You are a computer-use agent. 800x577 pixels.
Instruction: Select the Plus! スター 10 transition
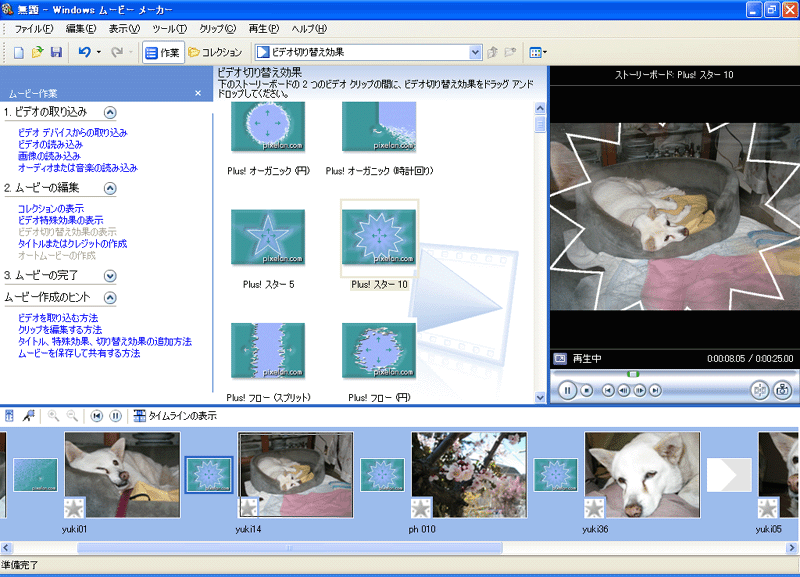(x=379, y=237)
